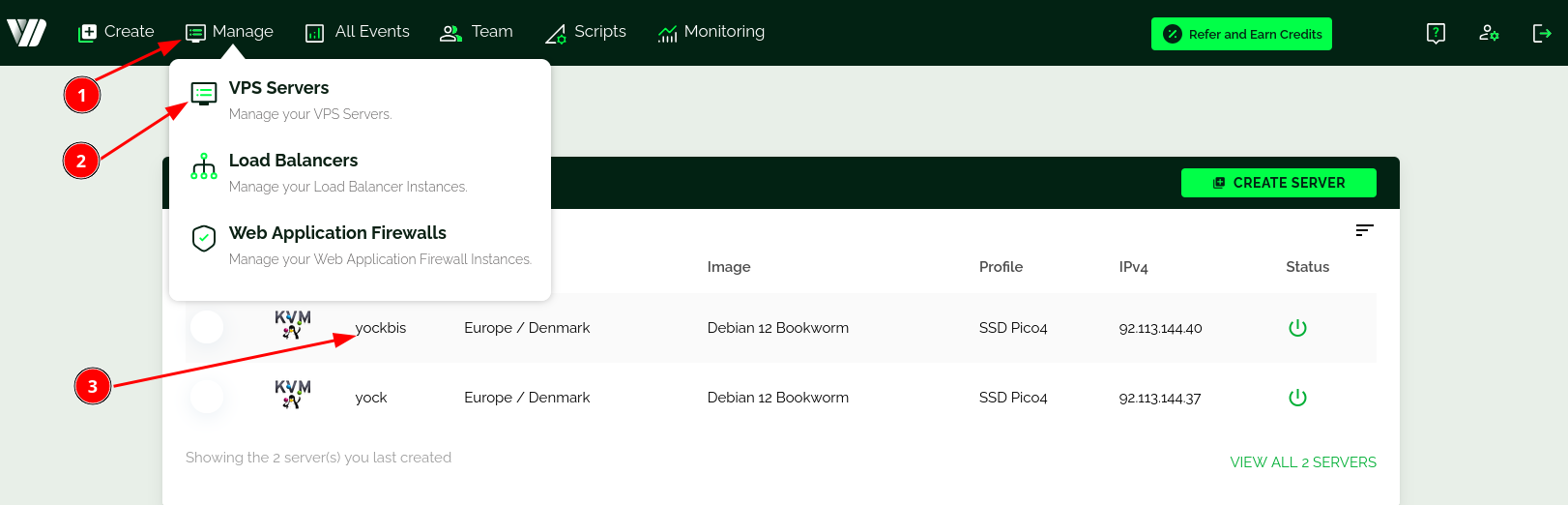The height and width of the screenshot is (505, 1568).
Task: Choose Load Balancers from Manage menu
Action: coord(293,161)
